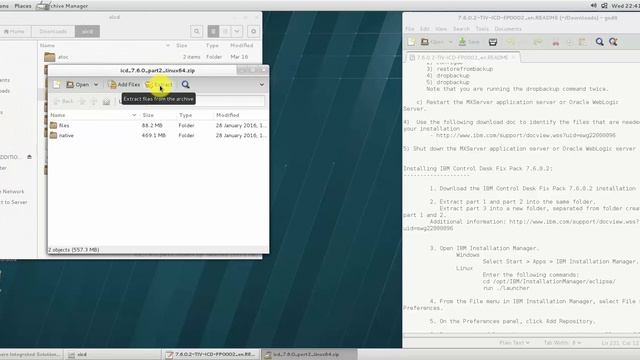Screen dimensions: 640x360
Task: Open the Documents menu in gedit
Action: pyautogui.click(x=508, y=29)
